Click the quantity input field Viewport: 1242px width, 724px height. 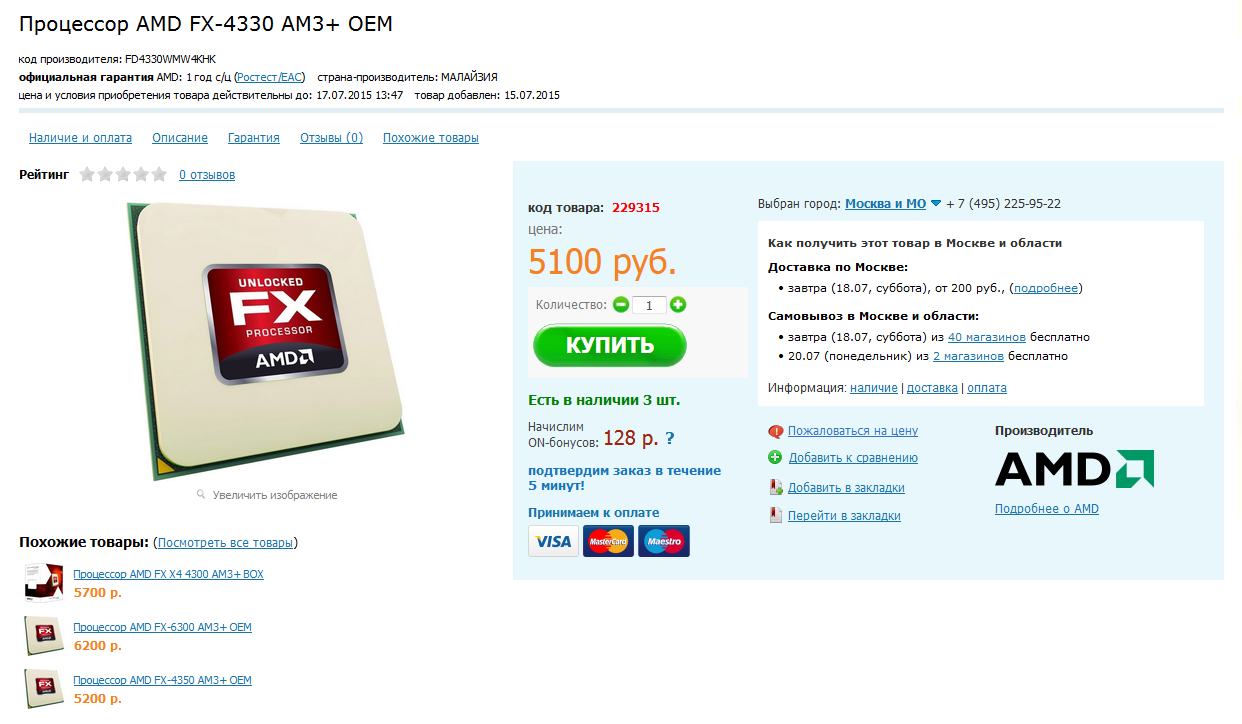[x=649, y=305]
